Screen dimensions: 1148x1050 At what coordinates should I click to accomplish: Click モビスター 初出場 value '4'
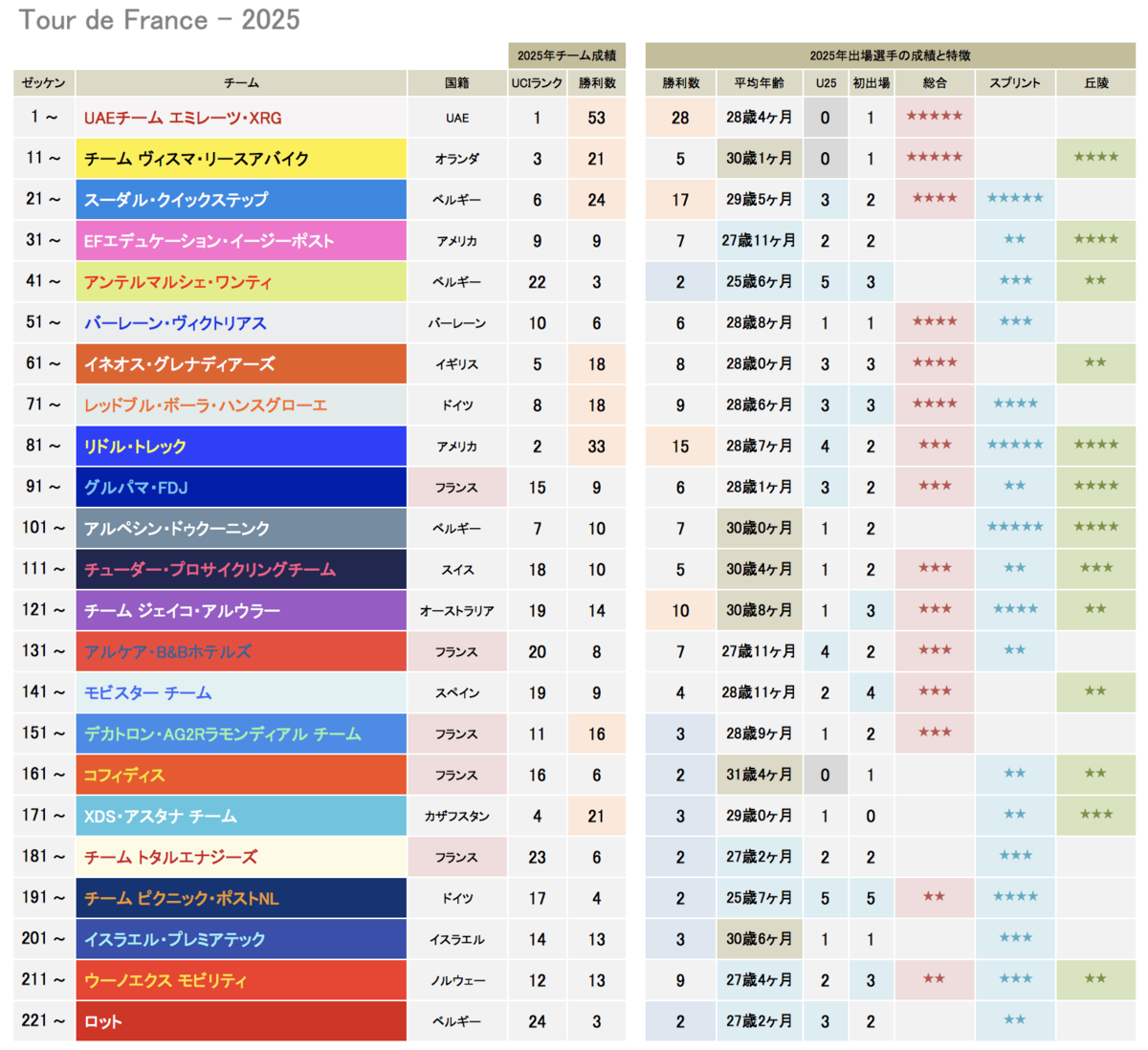[871, 693]
